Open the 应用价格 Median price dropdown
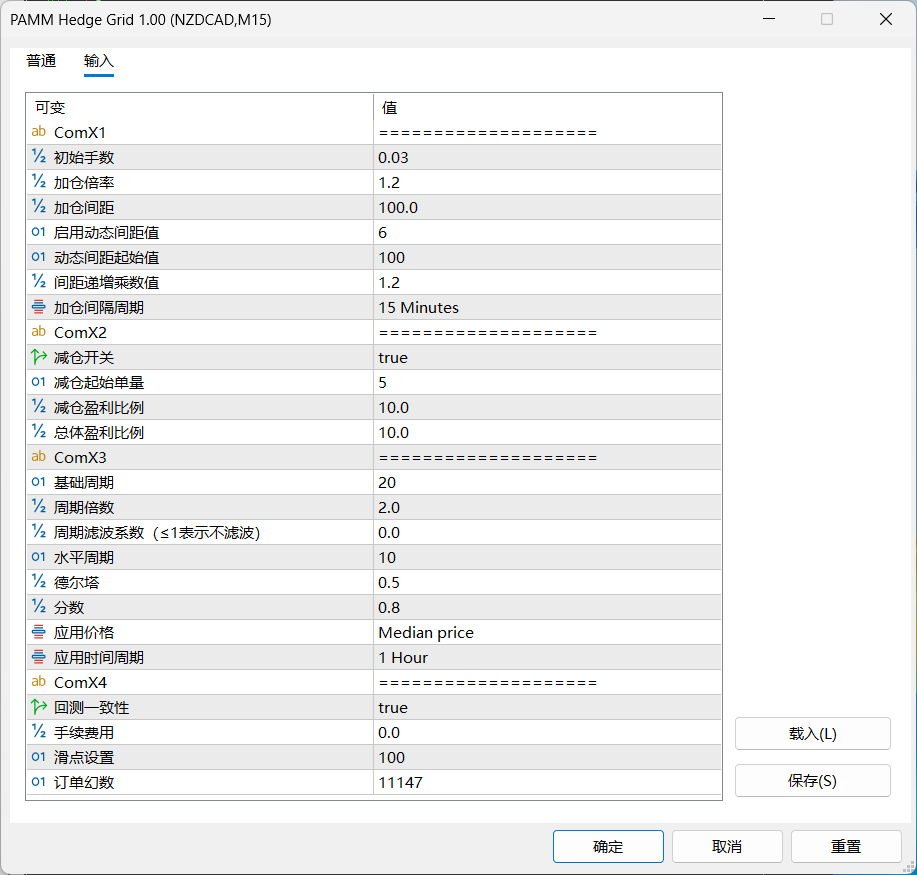The width and height of the screenshot is (917, 875). 547,632
